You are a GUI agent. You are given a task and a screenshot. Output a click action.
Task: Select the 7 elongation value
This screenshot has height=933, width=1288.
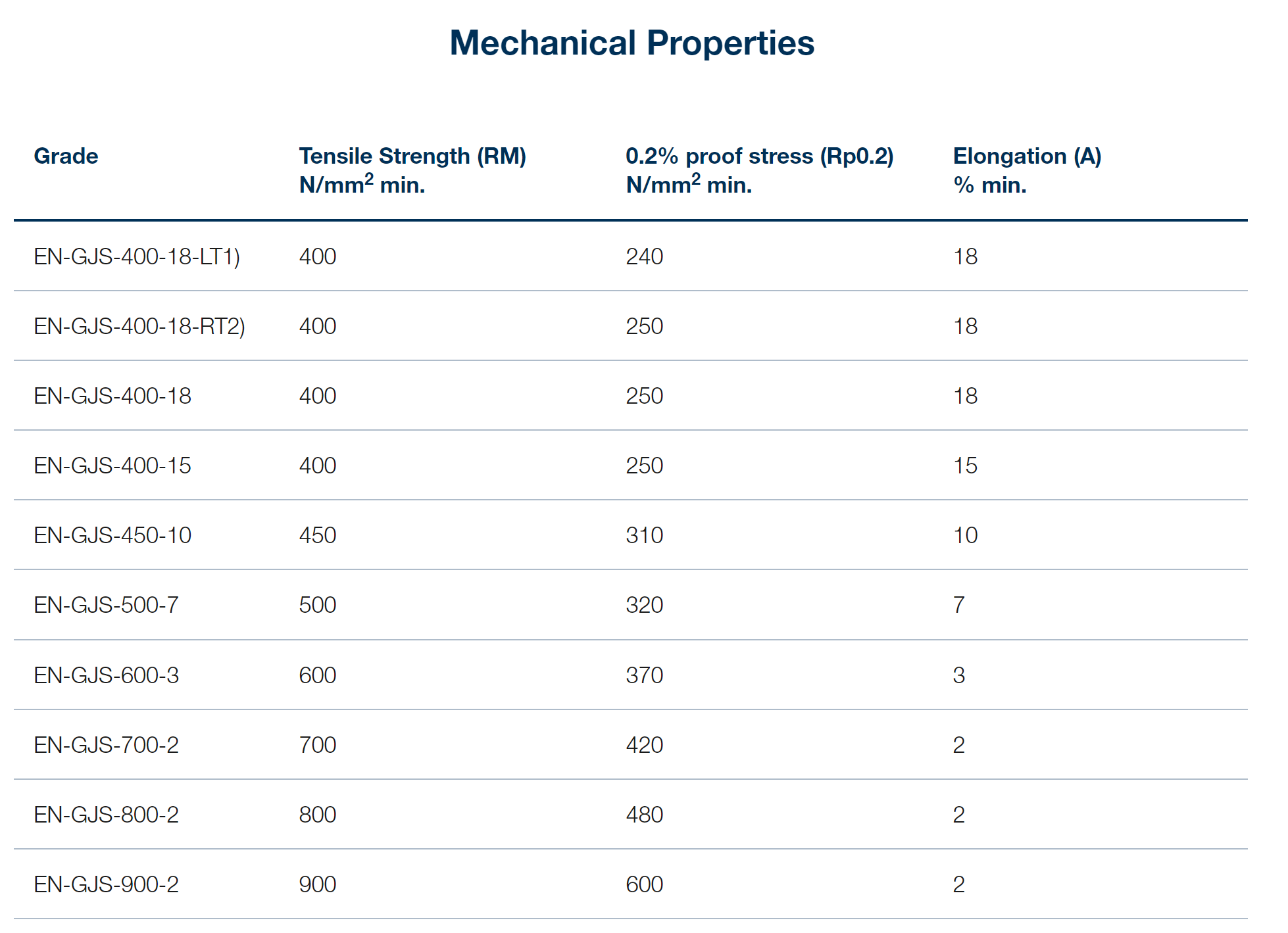[x=959, y=605]
